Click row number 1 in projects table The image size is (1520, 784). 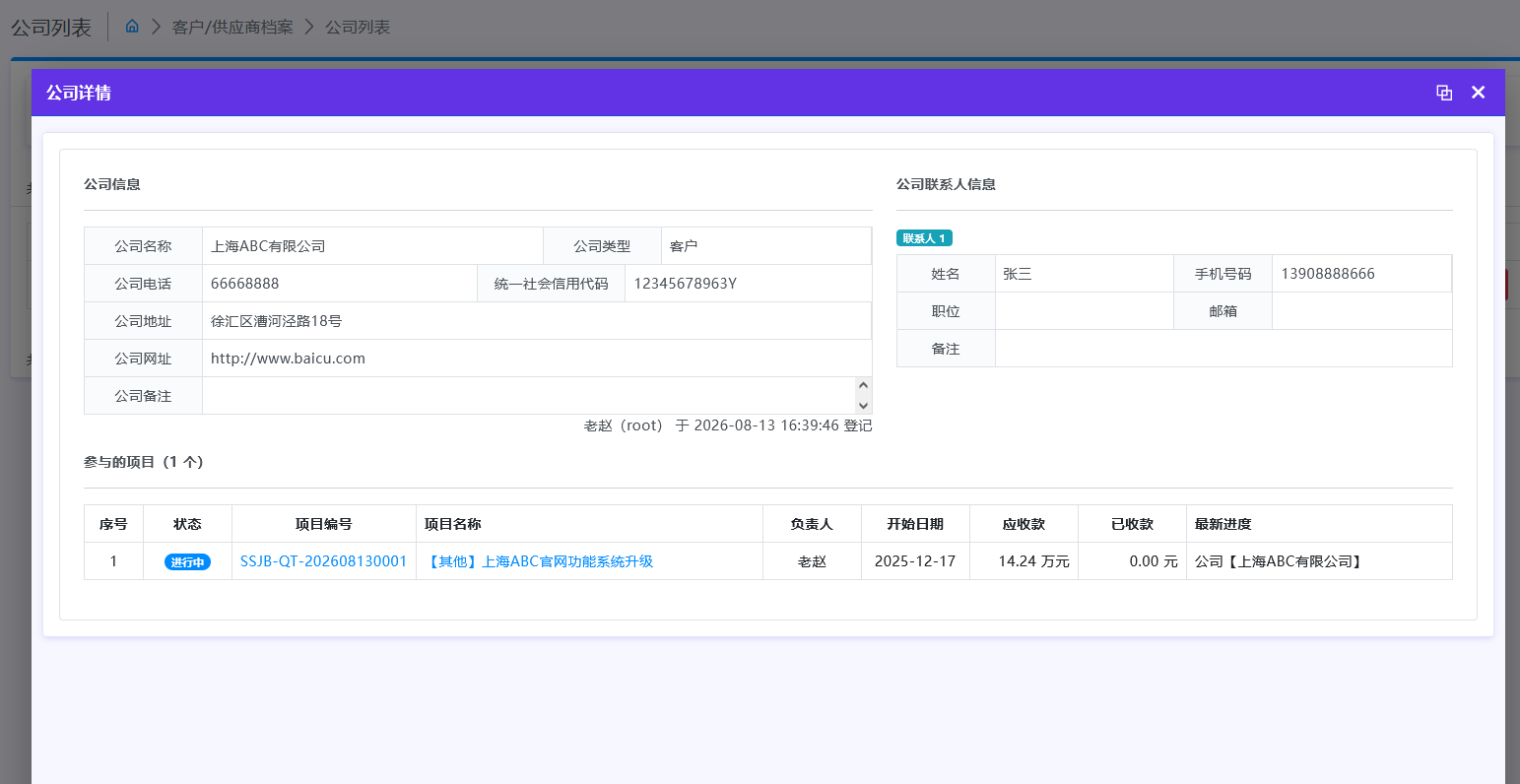click(113, 561)
